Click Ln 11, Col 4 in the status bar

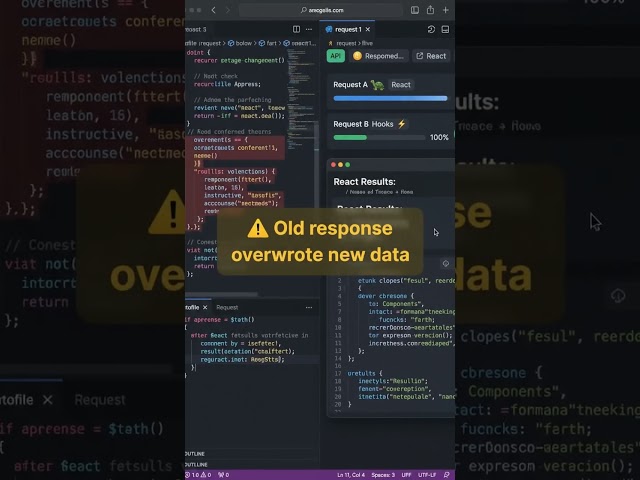click(x=351, y=475)
